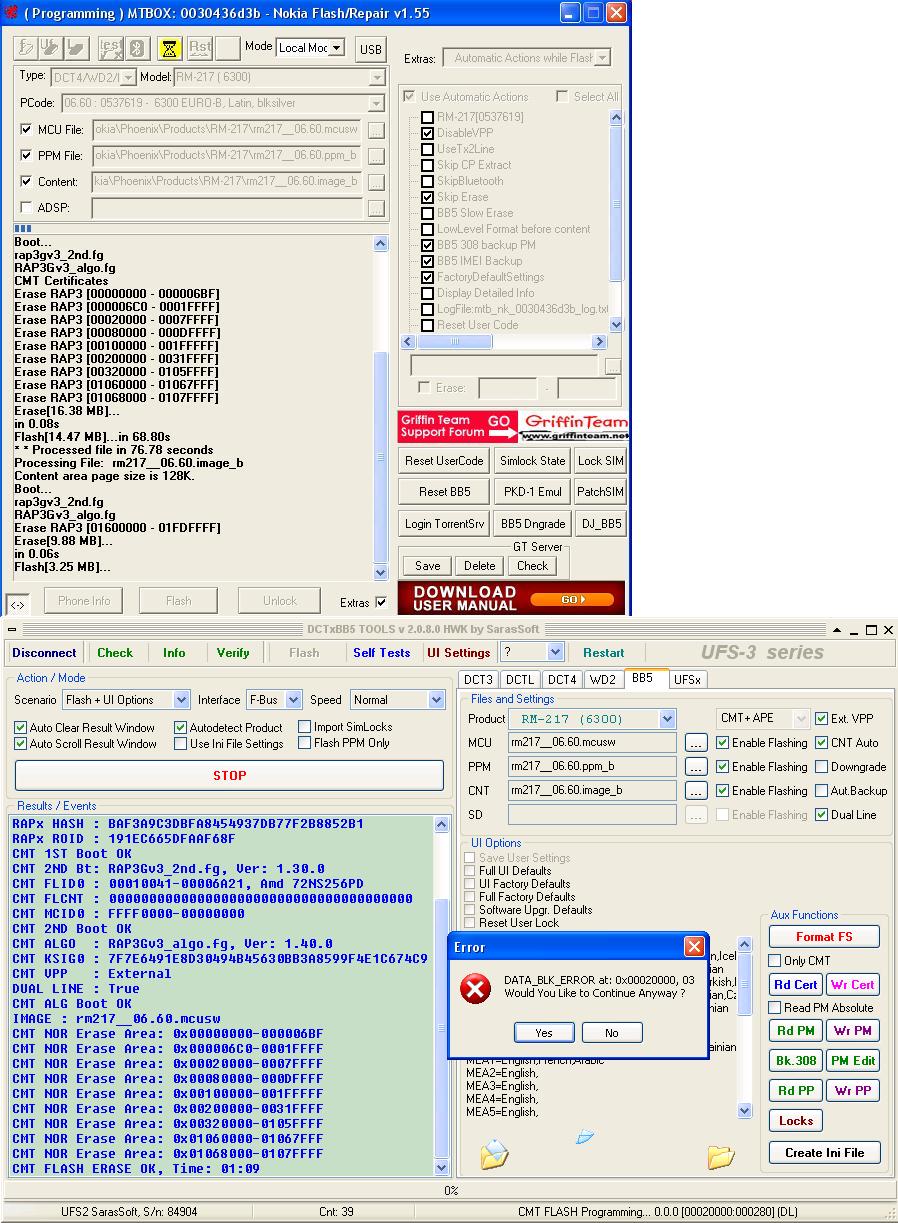This screenshot has height=1223, width=898.
Task: Switch to the DCTL tab
Action: [520, 679]
